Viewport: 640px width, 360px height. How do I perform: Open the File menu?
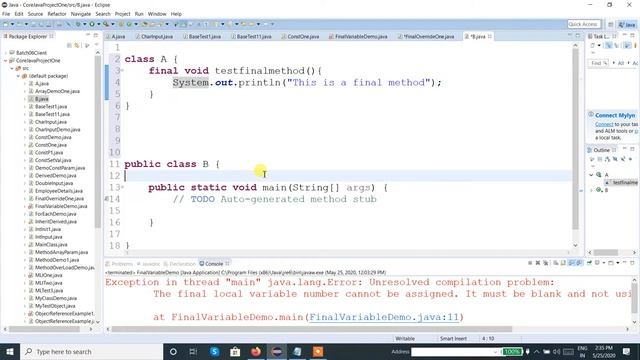tap(6, 14)
